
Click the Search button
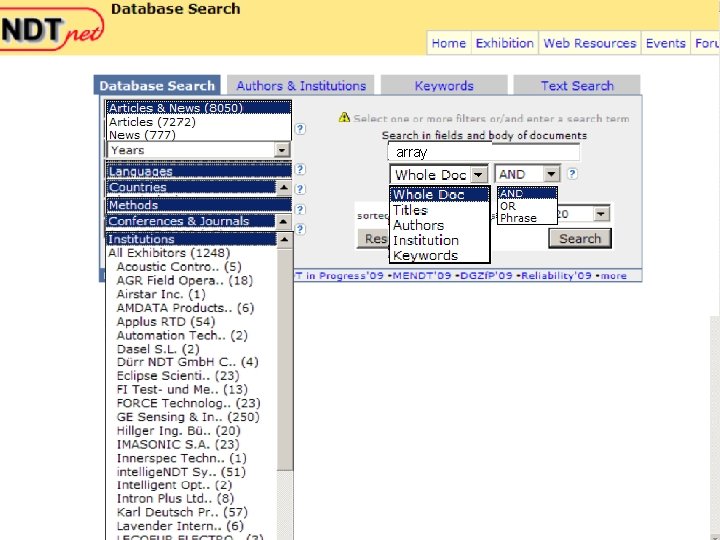point(580,239)
